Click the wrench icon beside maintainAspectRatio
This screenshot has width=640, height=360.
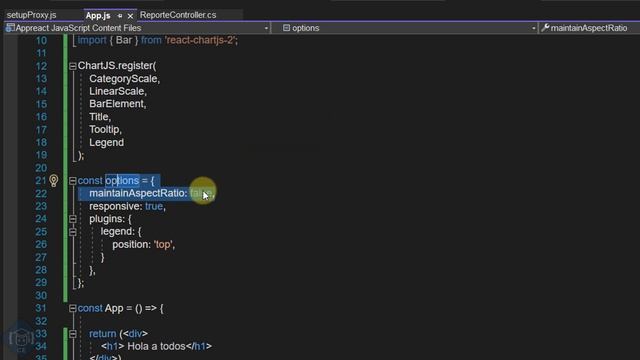(x=545, y=28)
